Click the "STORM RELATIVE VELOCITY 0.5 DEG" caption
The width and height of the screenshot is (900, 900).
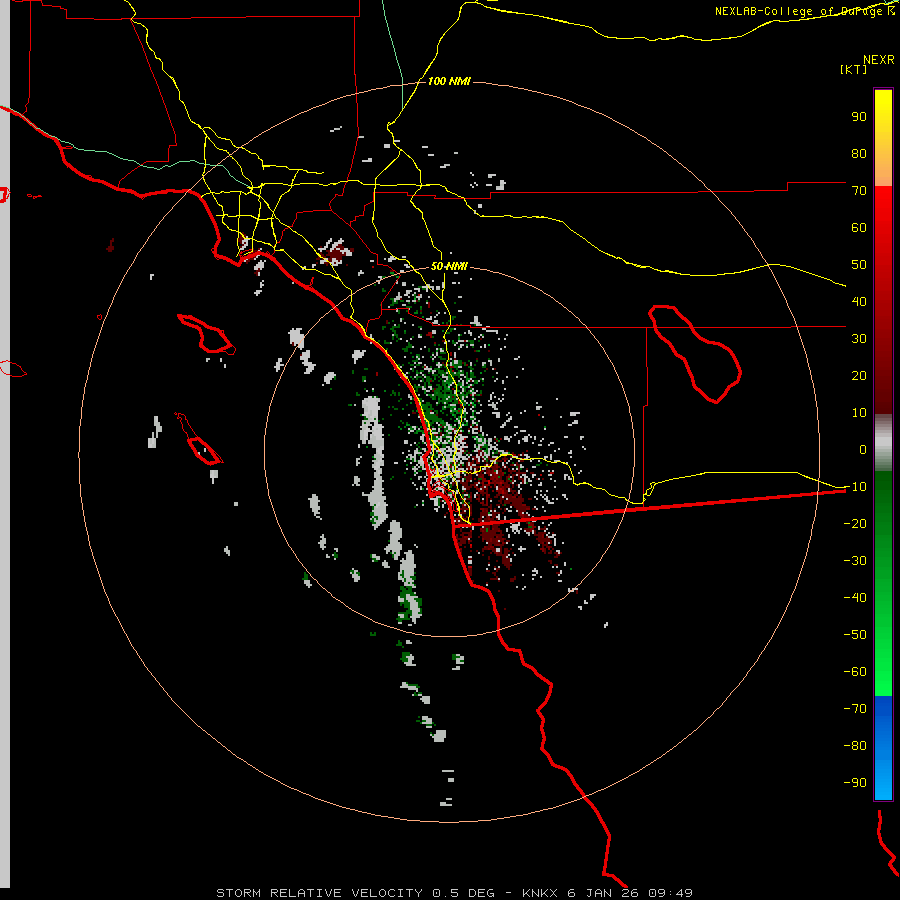coord(355,893)
